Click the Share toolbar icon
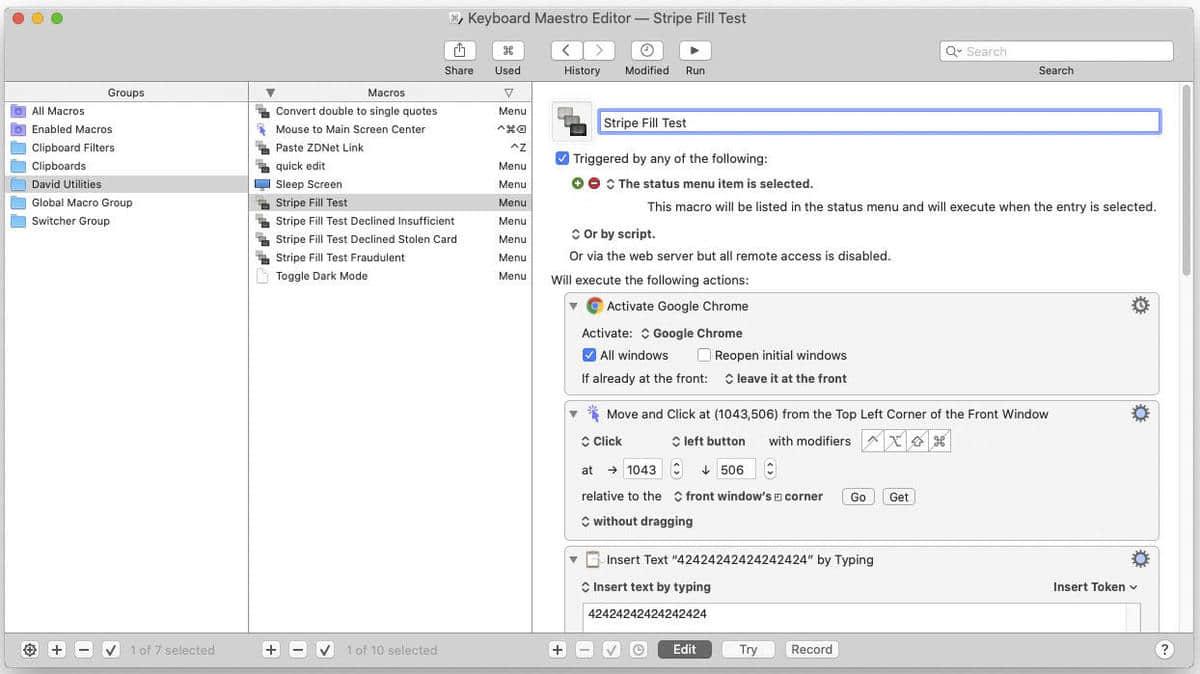1200x674 pixels. (x=459, y=51)
